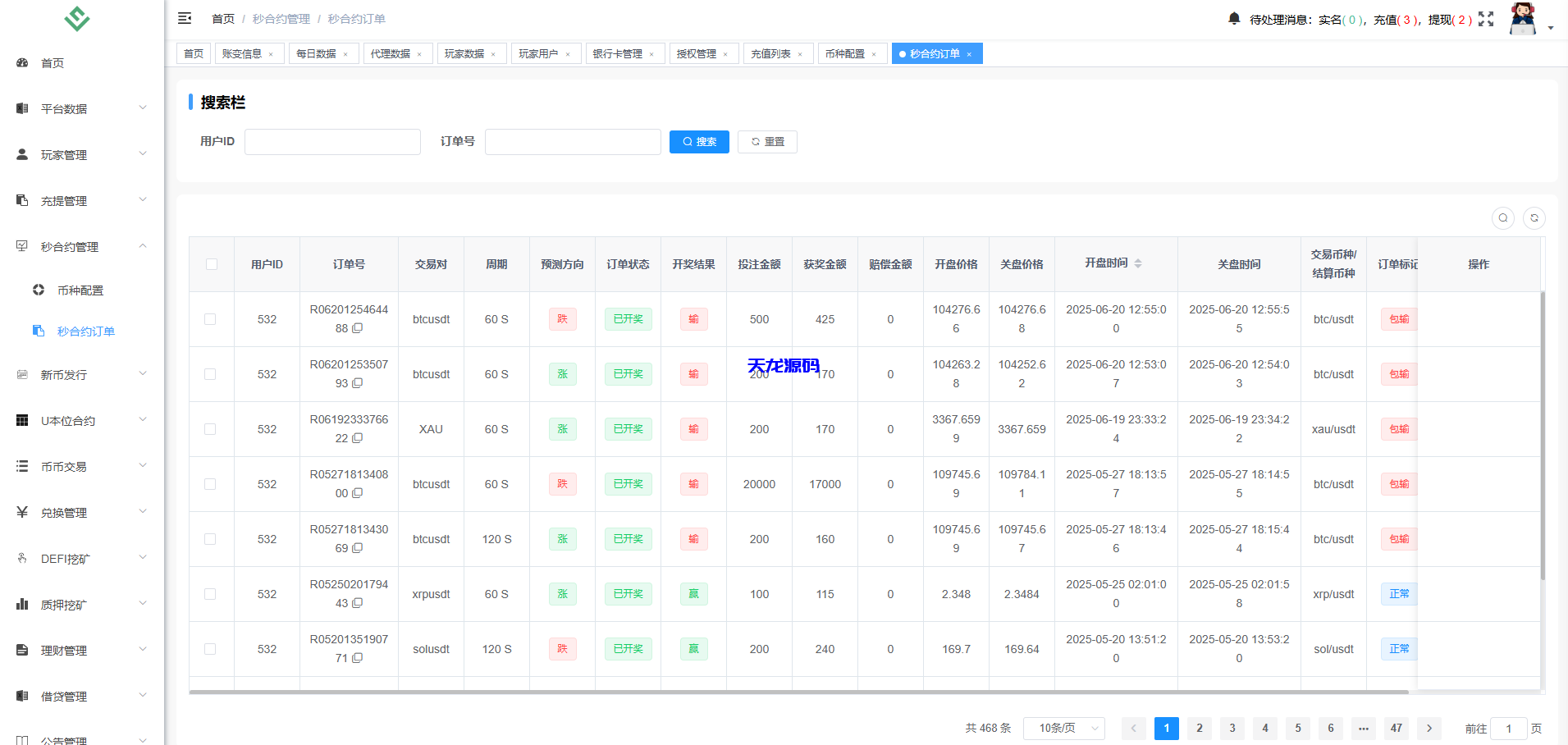
Task: Check the checkbox on the solusdt order row
Action: (x=211, y=648)
